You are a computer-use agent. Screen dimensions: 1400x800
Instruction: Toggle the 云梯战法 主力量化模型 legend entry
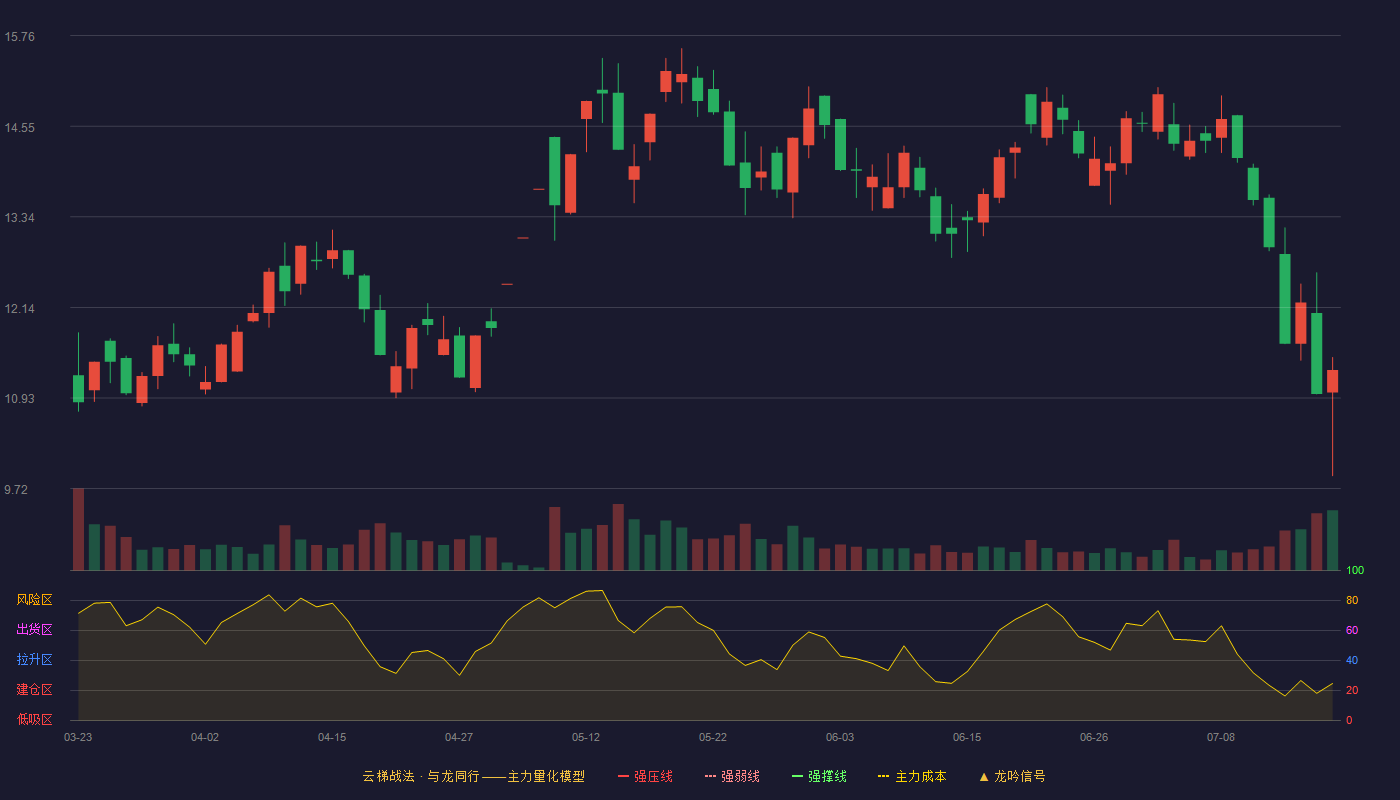coord(474,776)
